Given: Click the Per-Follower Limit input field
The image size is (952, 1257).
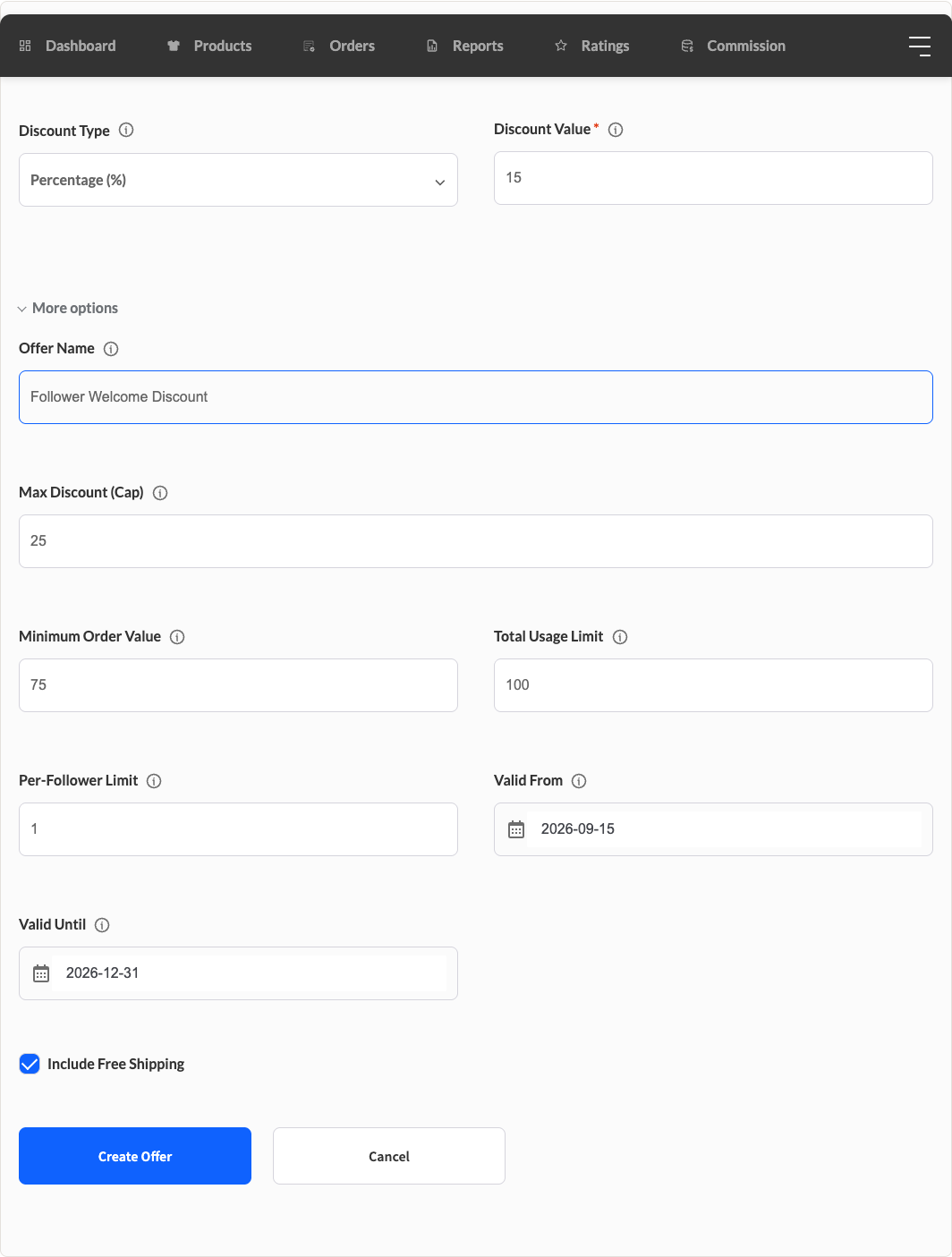Looking at the screenshot, I should [238, 829].
